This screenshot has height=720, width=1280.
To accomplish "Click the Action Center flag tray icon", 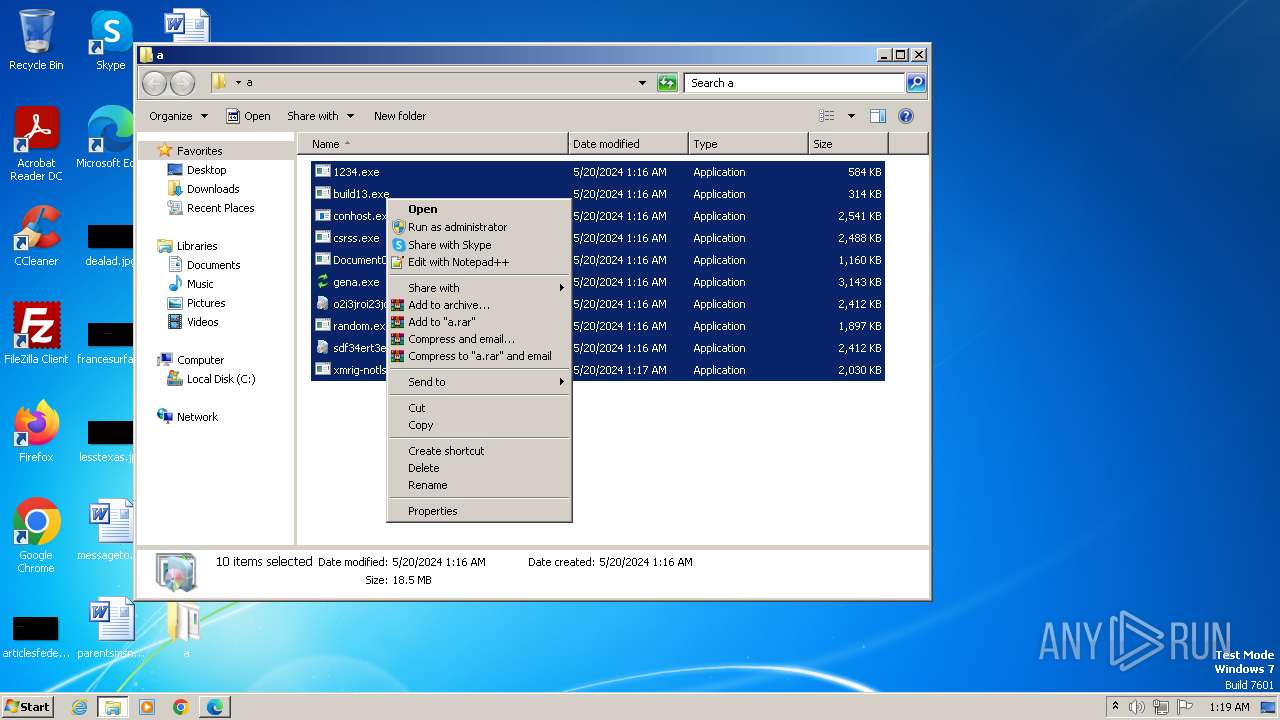I will click(x=1185, y=707).
